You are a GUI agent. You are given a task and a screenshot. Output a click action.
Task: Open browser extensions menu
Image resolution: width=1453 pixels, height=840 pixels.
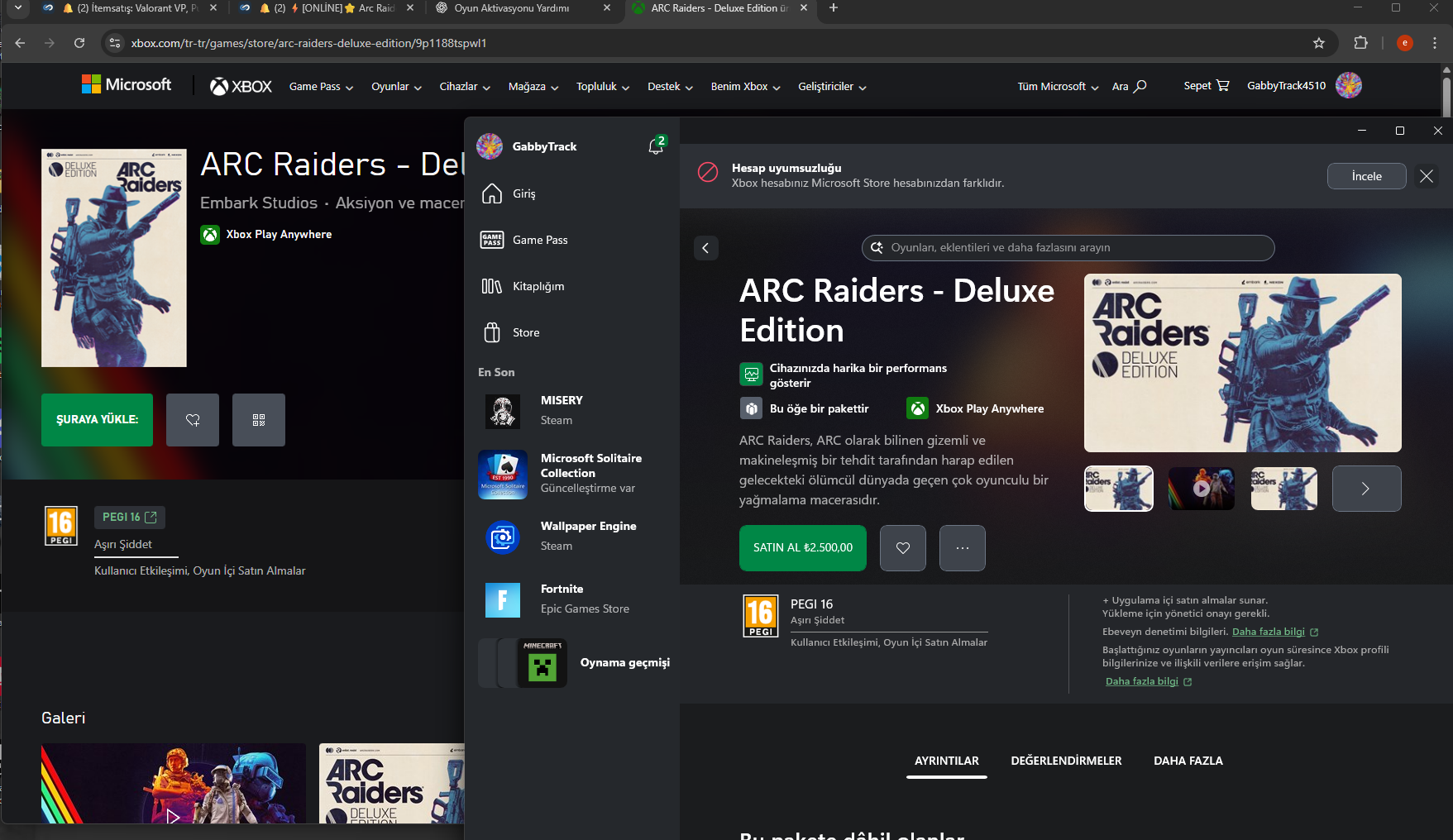pyautogui.click(x=1360, y=43)
